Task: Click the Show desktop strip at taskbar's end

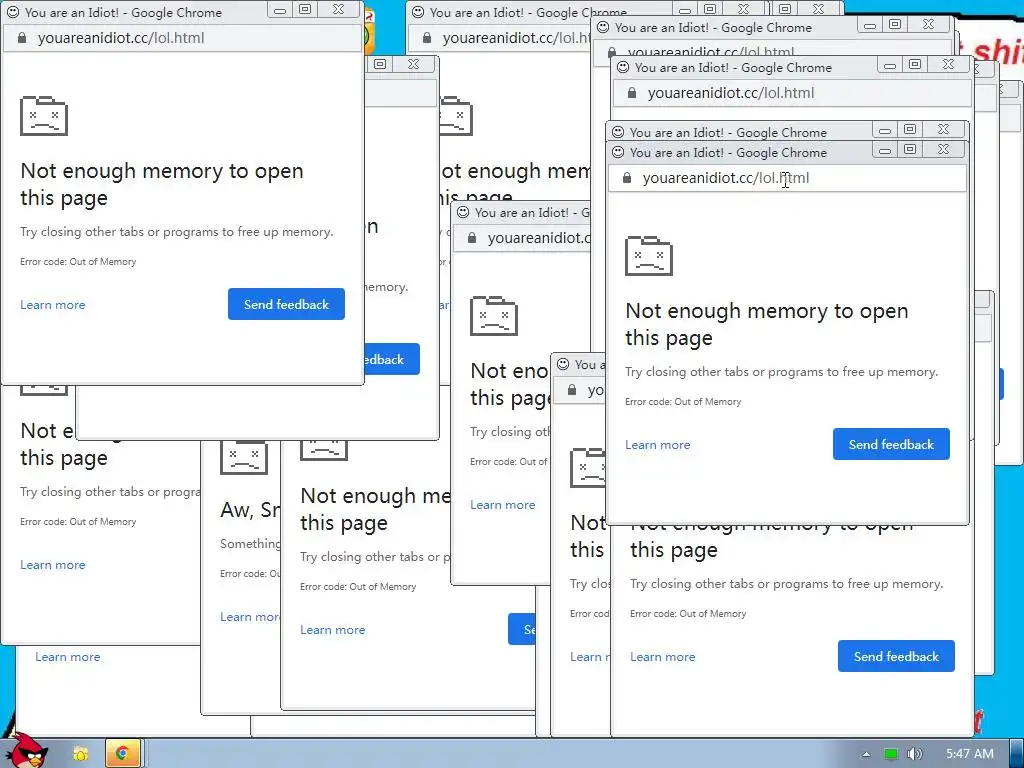Action: pos(1017,754)
